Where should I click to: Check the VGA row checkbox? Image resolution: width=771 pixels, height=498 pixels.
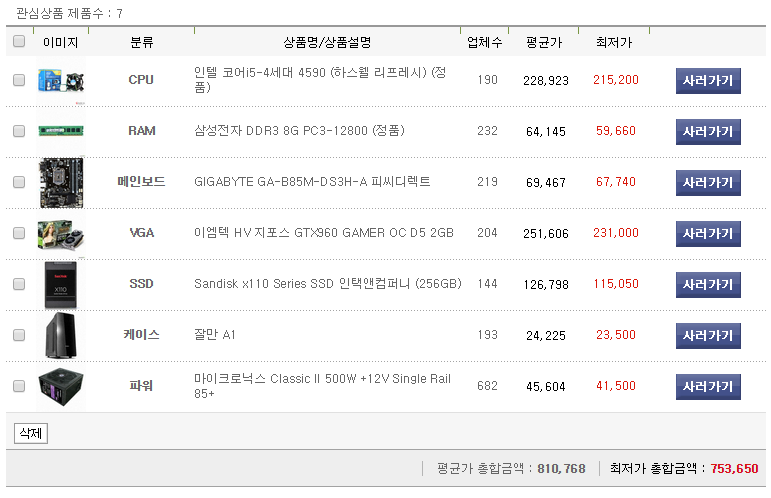(19, 233)
